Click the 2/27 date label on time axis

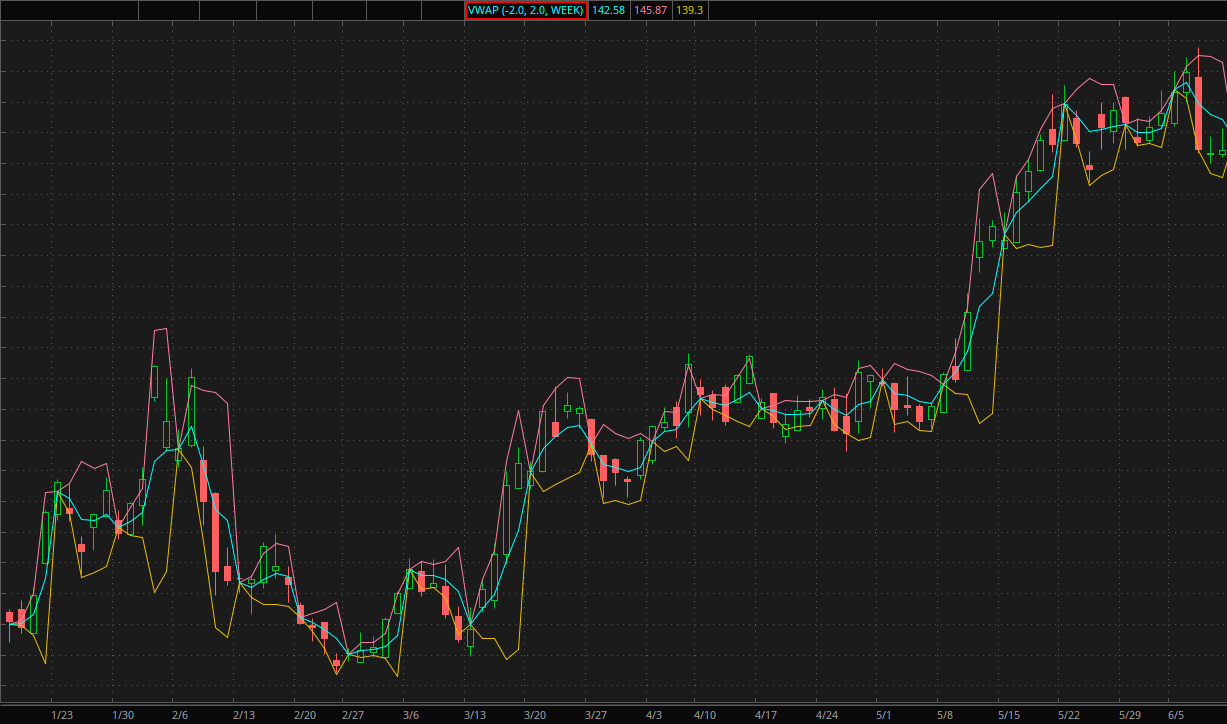(353, 715)
